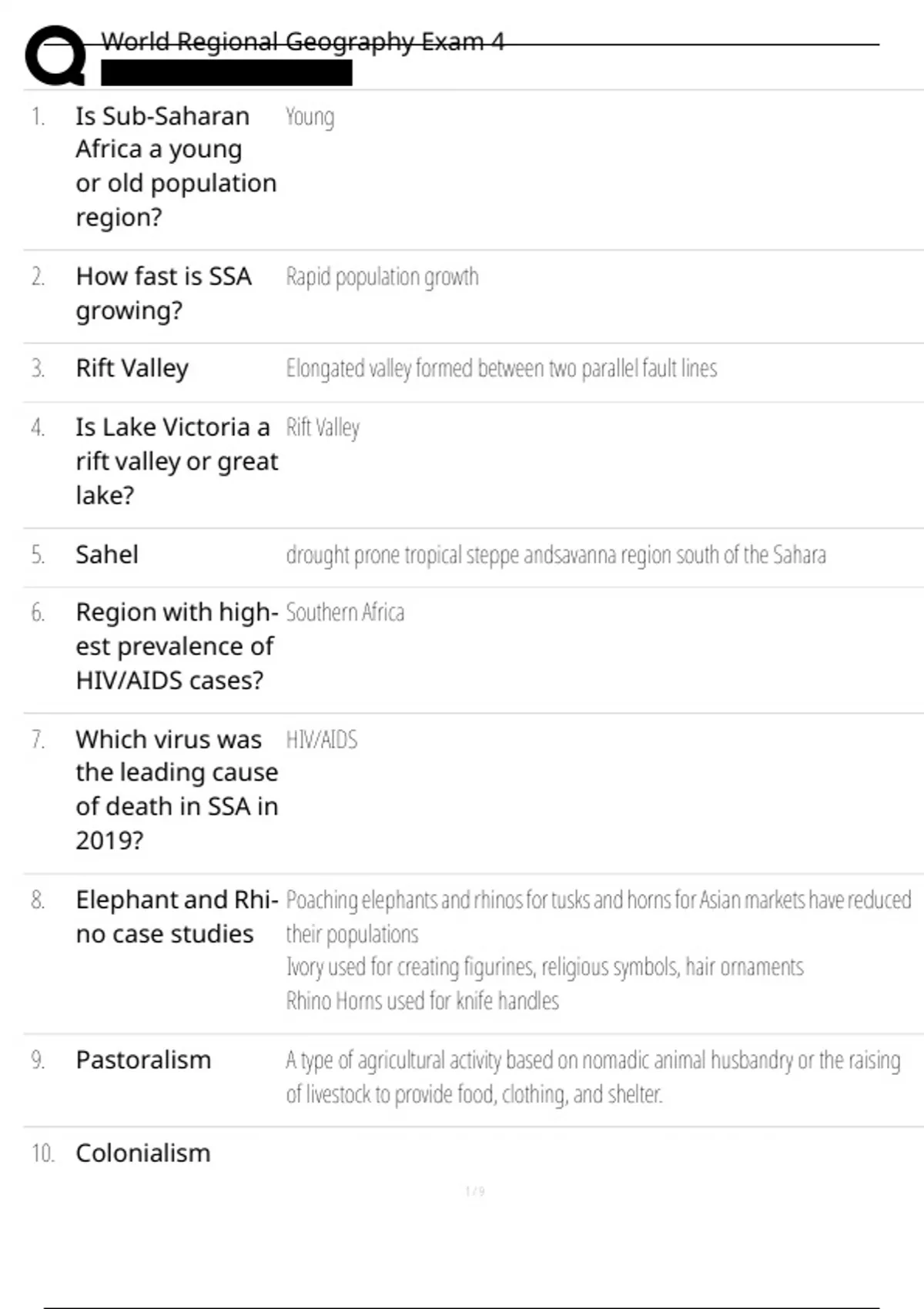
Task: Click the term "Colonialism"
Action: pos(143,1153)
